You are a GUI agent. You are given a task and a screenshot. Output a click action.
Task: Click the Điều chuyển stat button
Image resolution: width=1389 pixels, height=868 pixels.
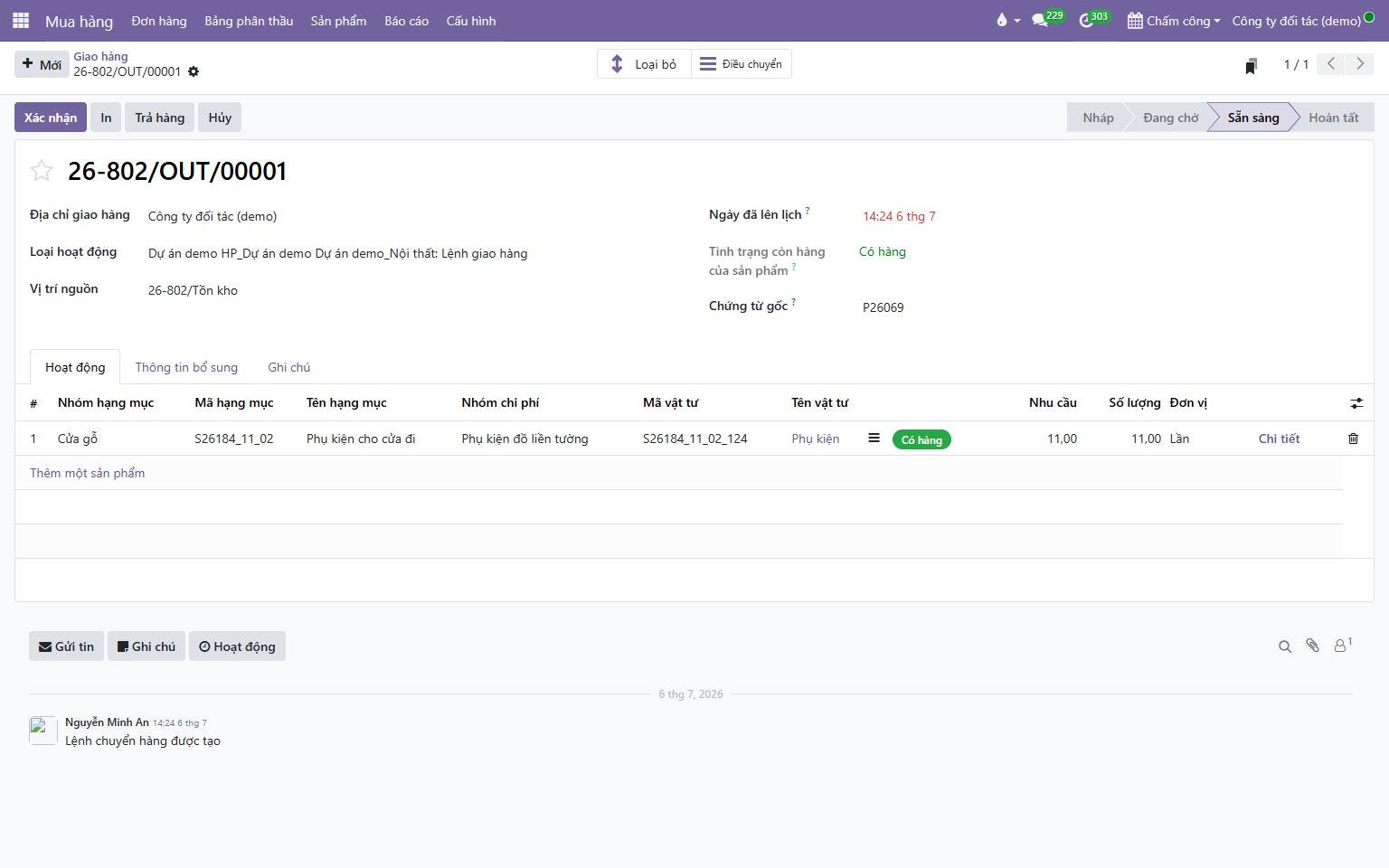coord(742,64)
